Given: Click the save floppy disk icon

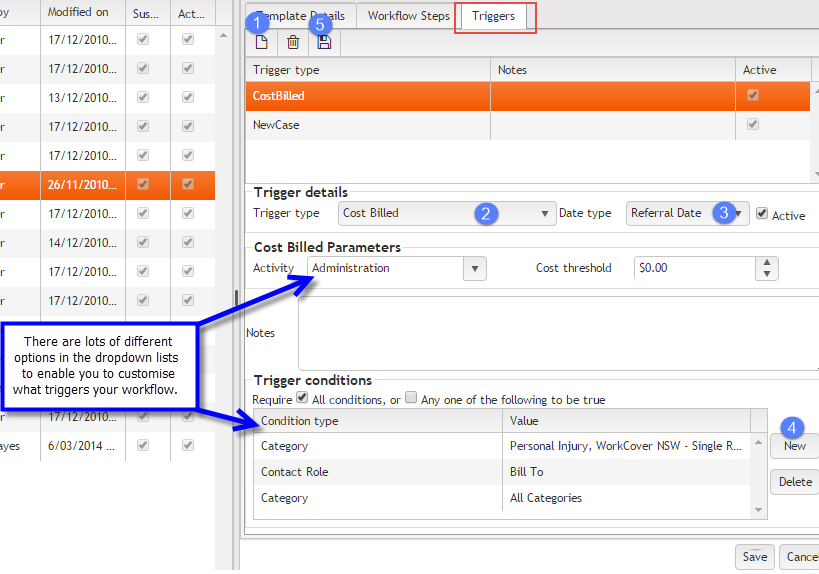Looking at the screenshot, I should (324, 42).
